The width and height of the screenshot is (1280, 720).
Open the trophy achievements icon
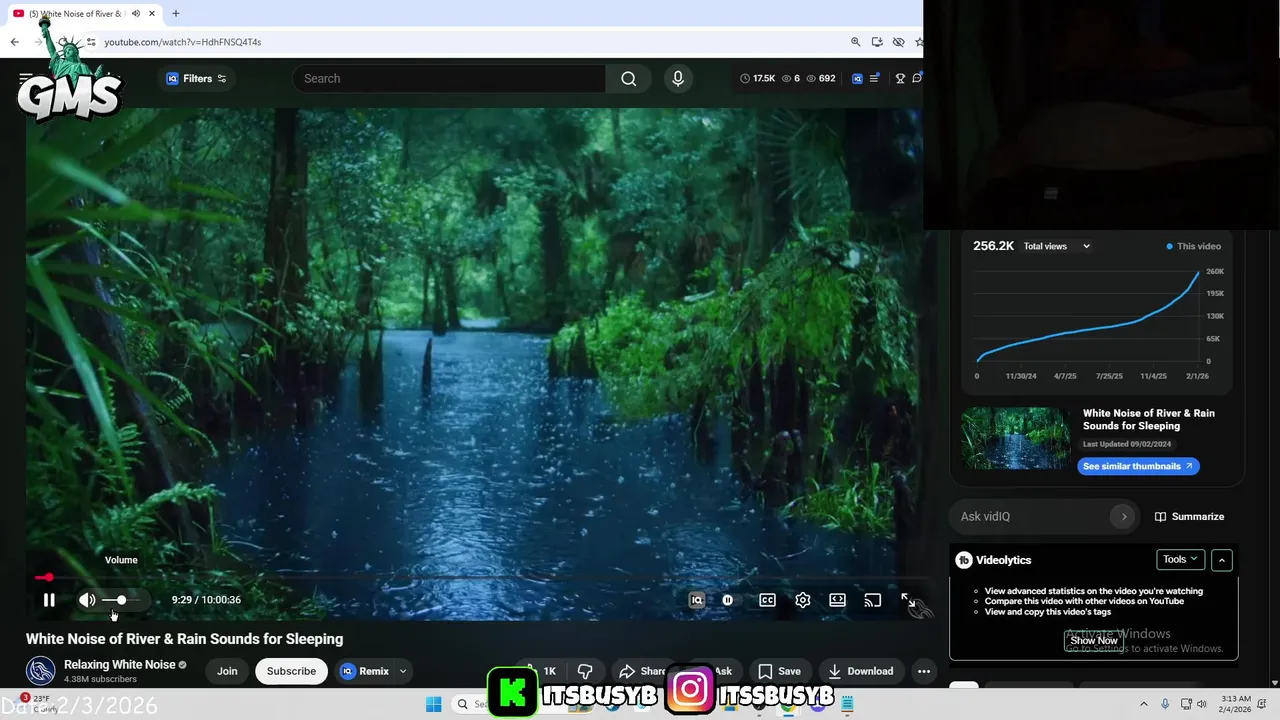(900, 78)
